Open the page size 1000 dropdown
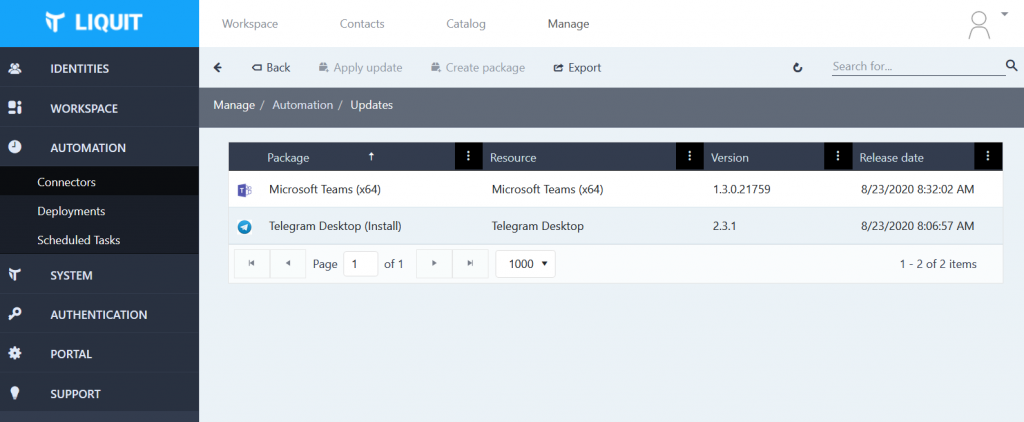Image resolution: width=1024 pixels, height=422 pixels. tap(526, 264)
